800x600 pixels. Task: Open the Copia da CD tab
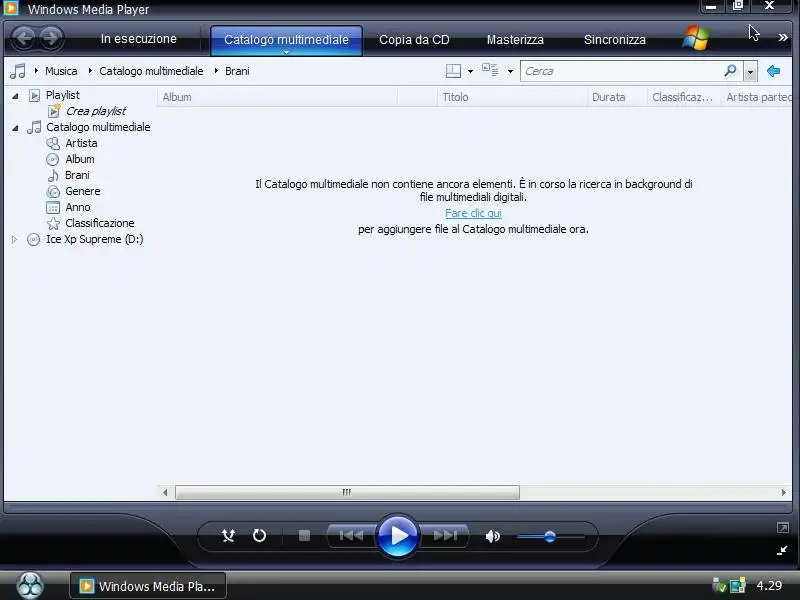[x=414, y=40]
